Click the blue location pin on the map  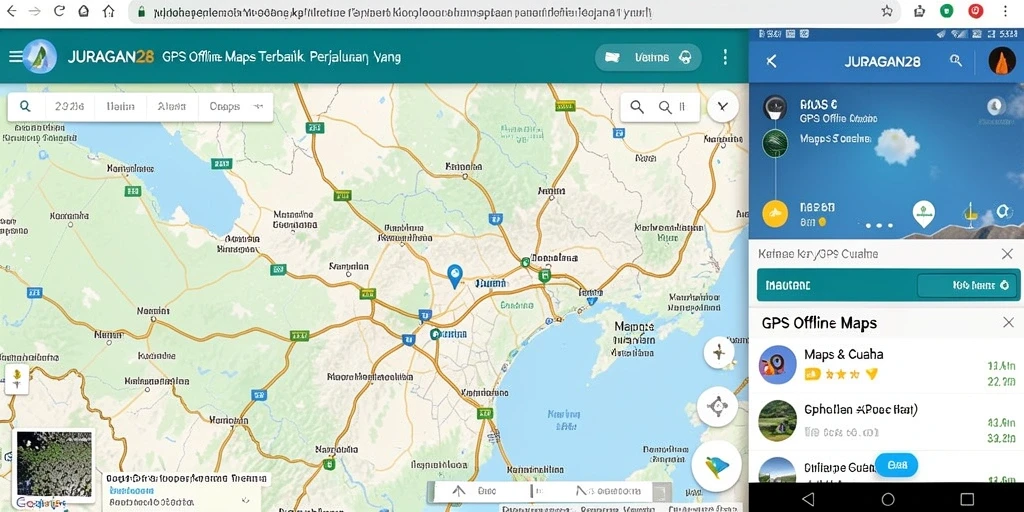pyautogui.click(x=455, y=276)
